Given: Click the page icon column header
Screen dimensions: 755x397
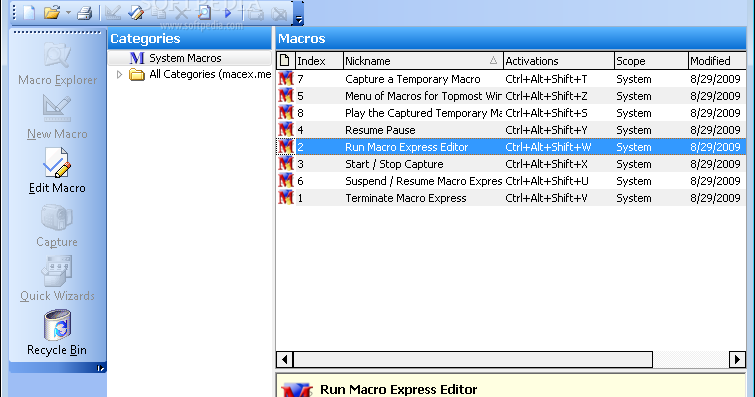Looking at the screenshot, I should click(285, 61).
